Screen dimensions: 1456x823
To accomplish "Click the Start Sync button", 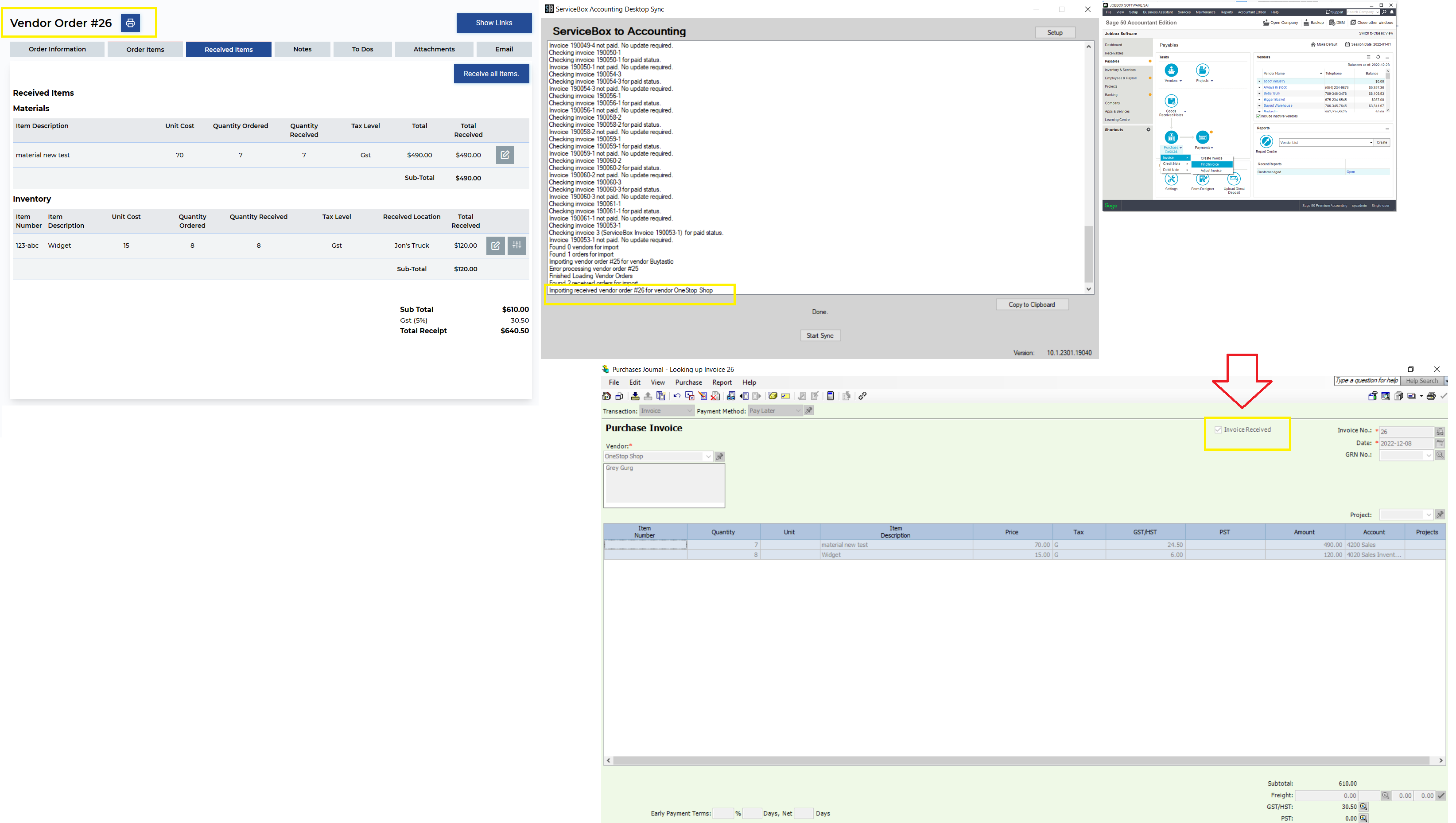I will tap(819, 335).
